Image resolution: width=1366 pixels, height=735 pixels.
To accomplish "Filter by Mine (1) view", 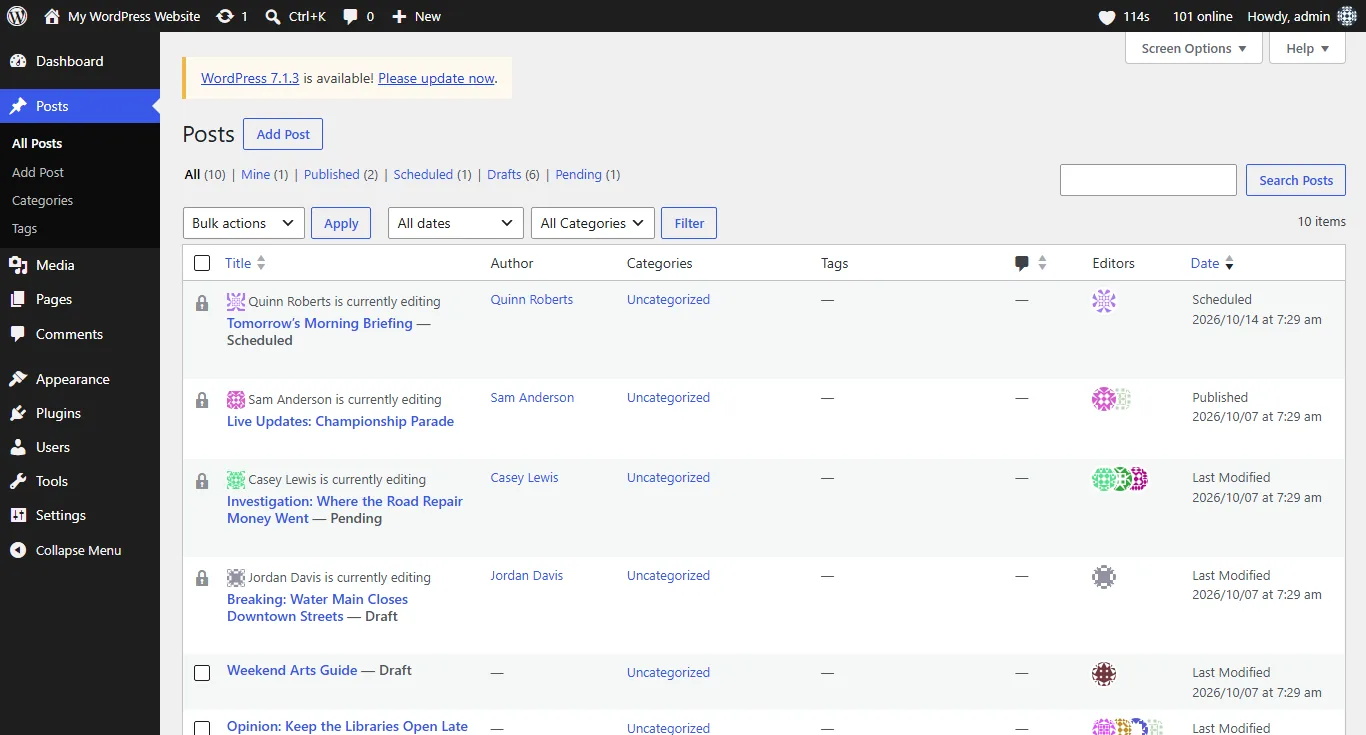I will [264, 174].
